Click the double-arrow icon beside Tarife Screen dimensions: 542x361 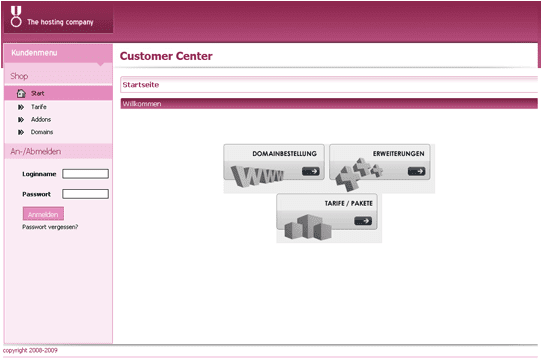click(21, 107)
